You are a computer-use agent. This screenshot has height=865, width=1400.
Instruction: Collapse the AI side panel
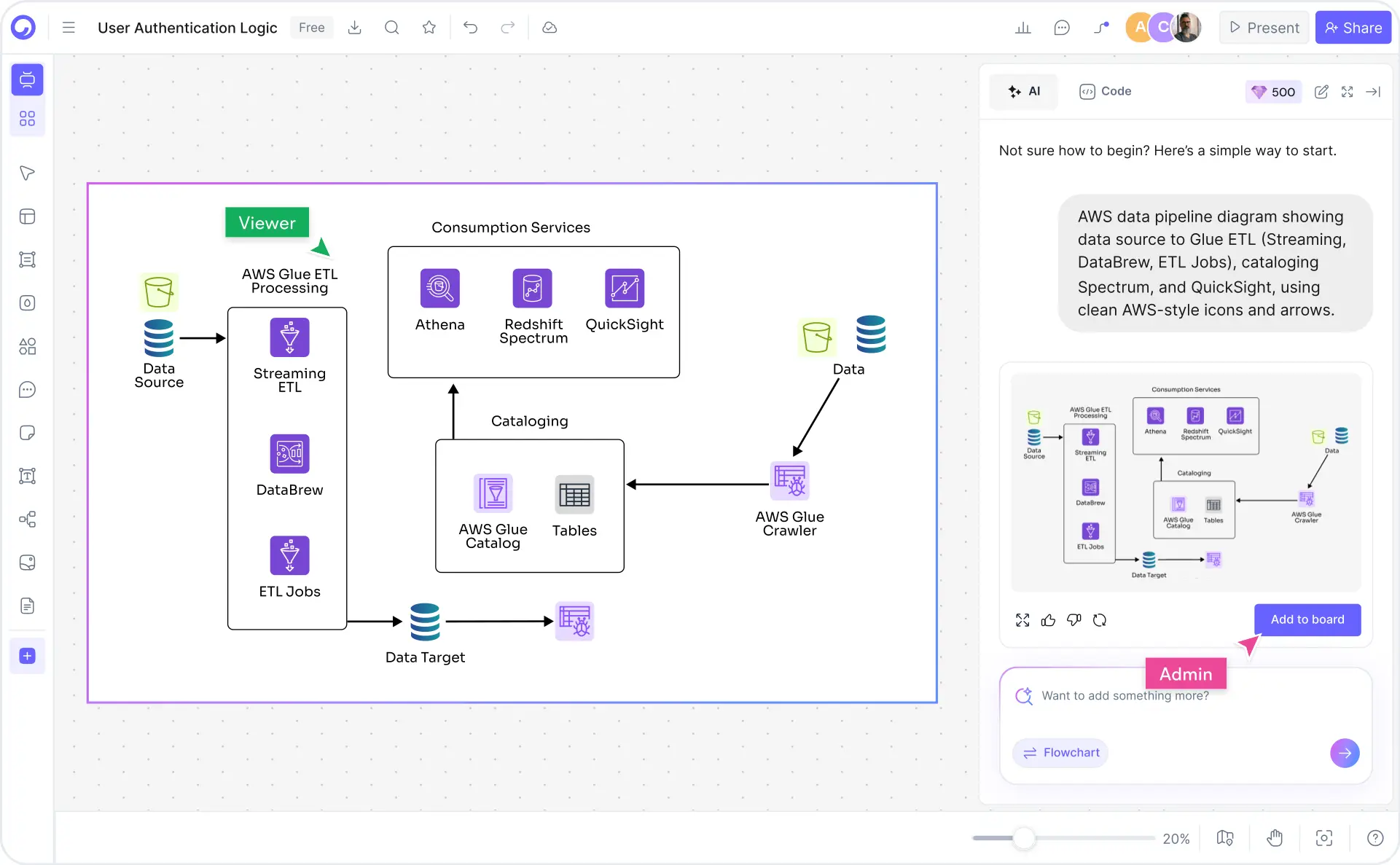pyautogui.click(x=1374, y=92)
